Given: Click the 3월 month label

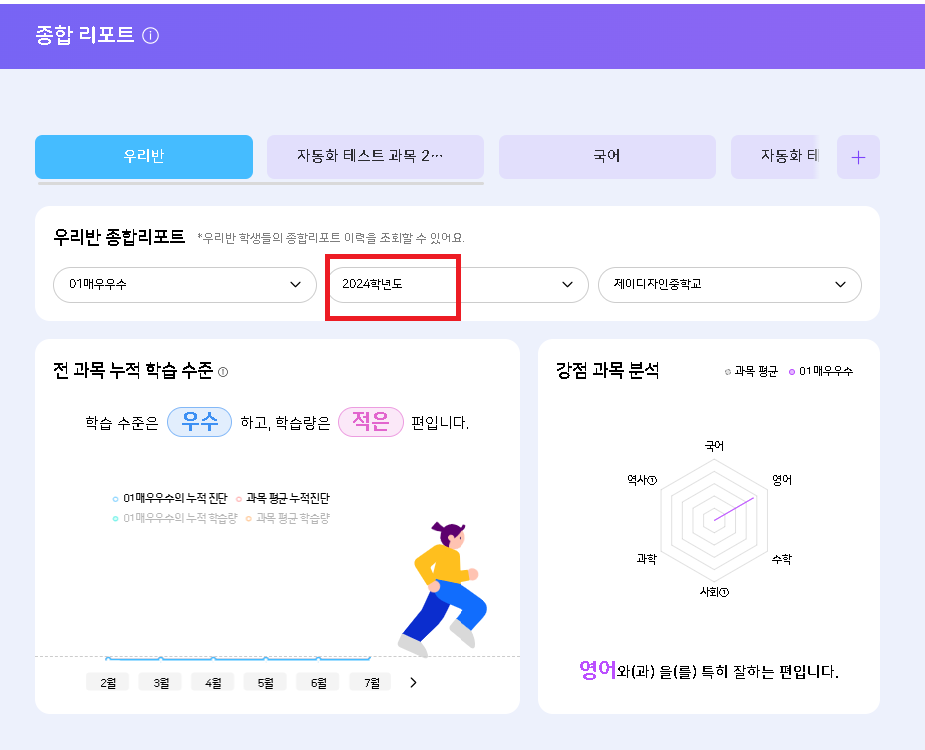Looking at the screenshot, I should coord(160,683).
